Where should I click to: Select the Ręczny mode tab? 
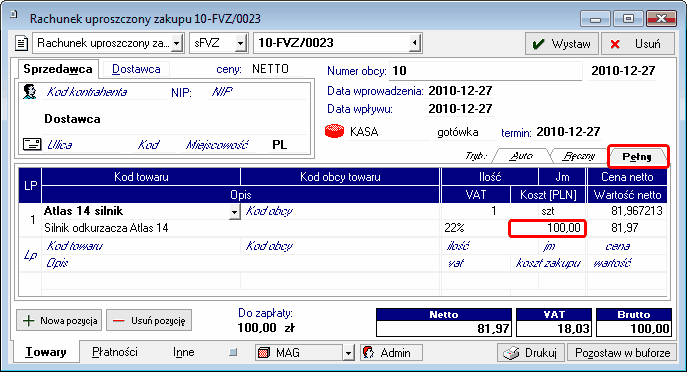(x=579, y=156)
